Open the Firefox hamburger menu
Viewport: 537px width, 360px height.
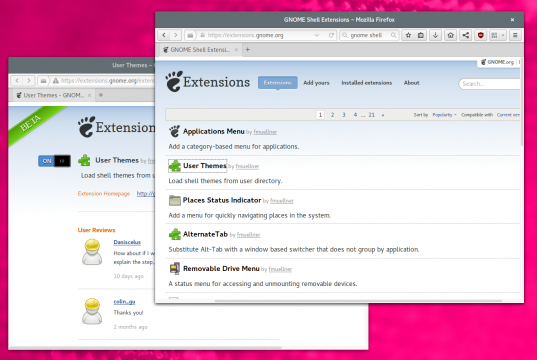tap(515, 35)
